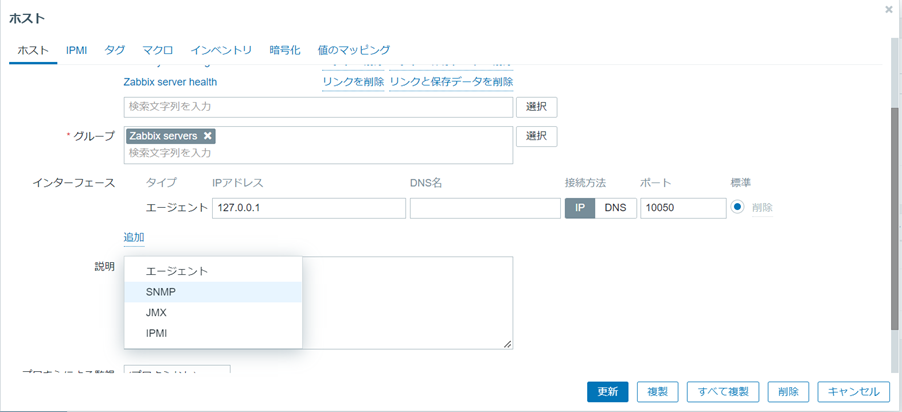Open the 暗号化 tab
Viewport: 902px width, 412px height.
click(x=285, y=50)
